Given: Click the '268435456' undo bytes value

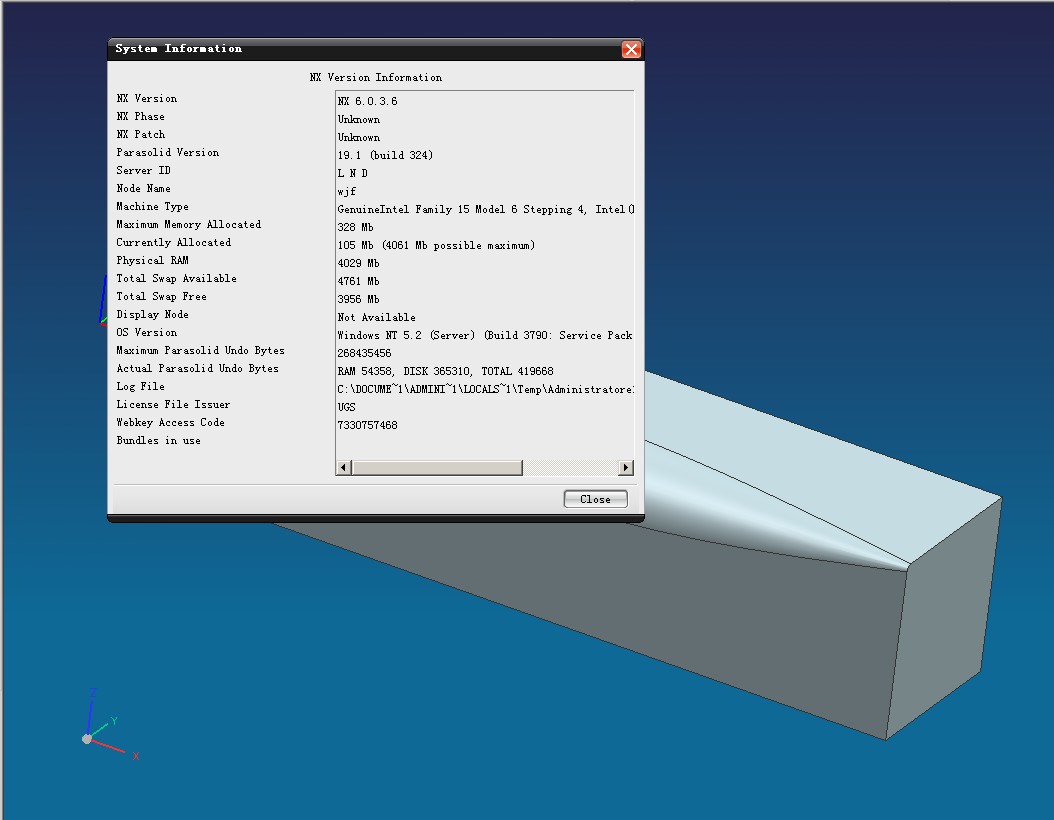Looking at the screenshot, I should click(364, 354).
